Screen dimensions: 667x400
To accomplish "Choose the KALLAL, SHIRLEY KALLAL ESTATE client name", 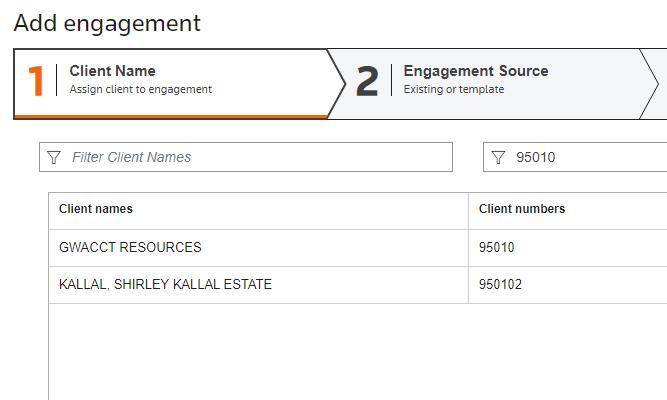I will (x=165, y=284).
